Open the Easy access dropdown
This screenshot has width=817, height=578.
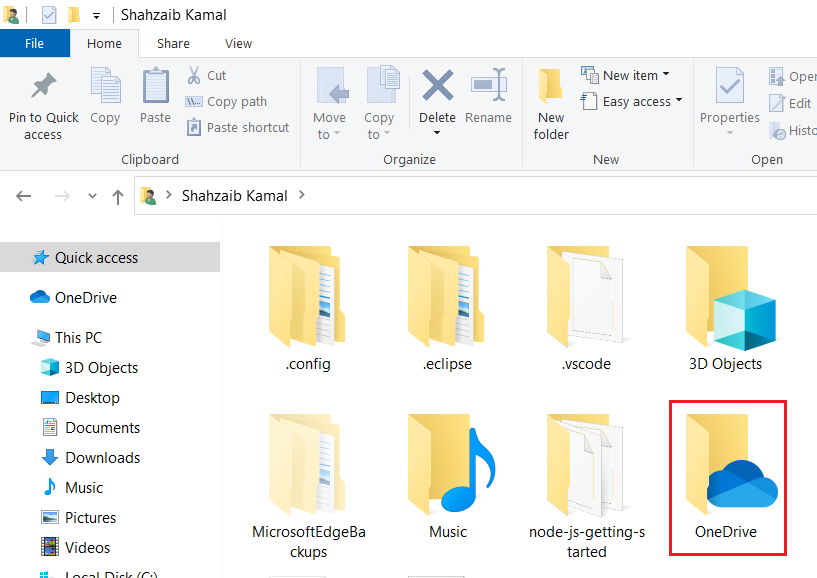[x=631, y=101]
